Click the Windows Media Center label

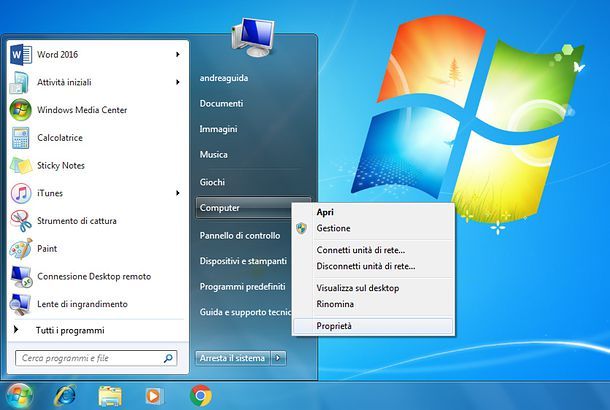point(82,110)
